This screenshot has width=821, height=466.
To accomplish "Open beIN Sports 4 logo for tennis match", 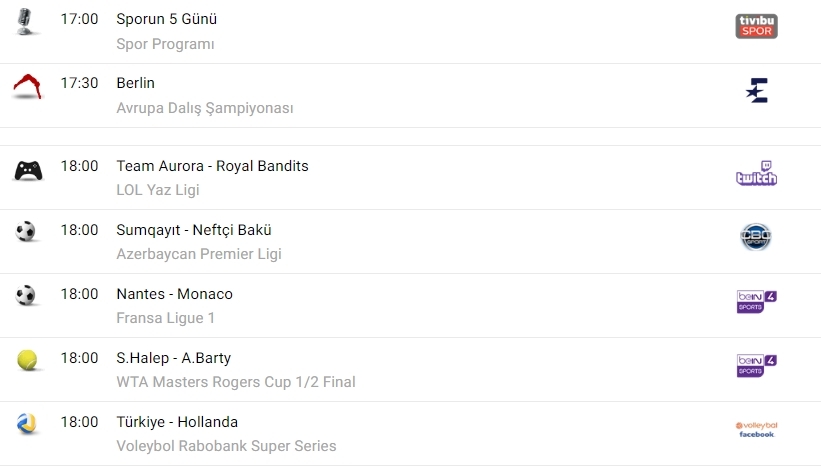I will [756, 365].
